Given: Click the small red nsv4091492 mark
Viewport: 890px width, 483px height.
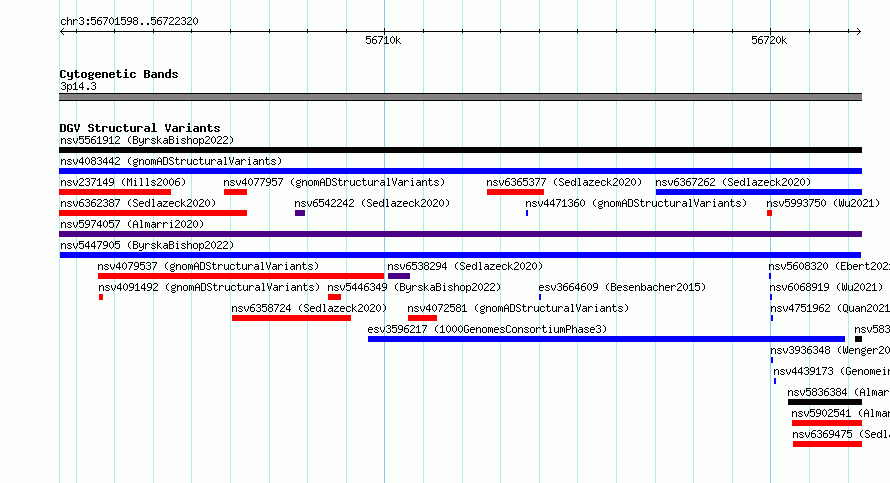Looking at the screenshot, I should tap(101, 297).
